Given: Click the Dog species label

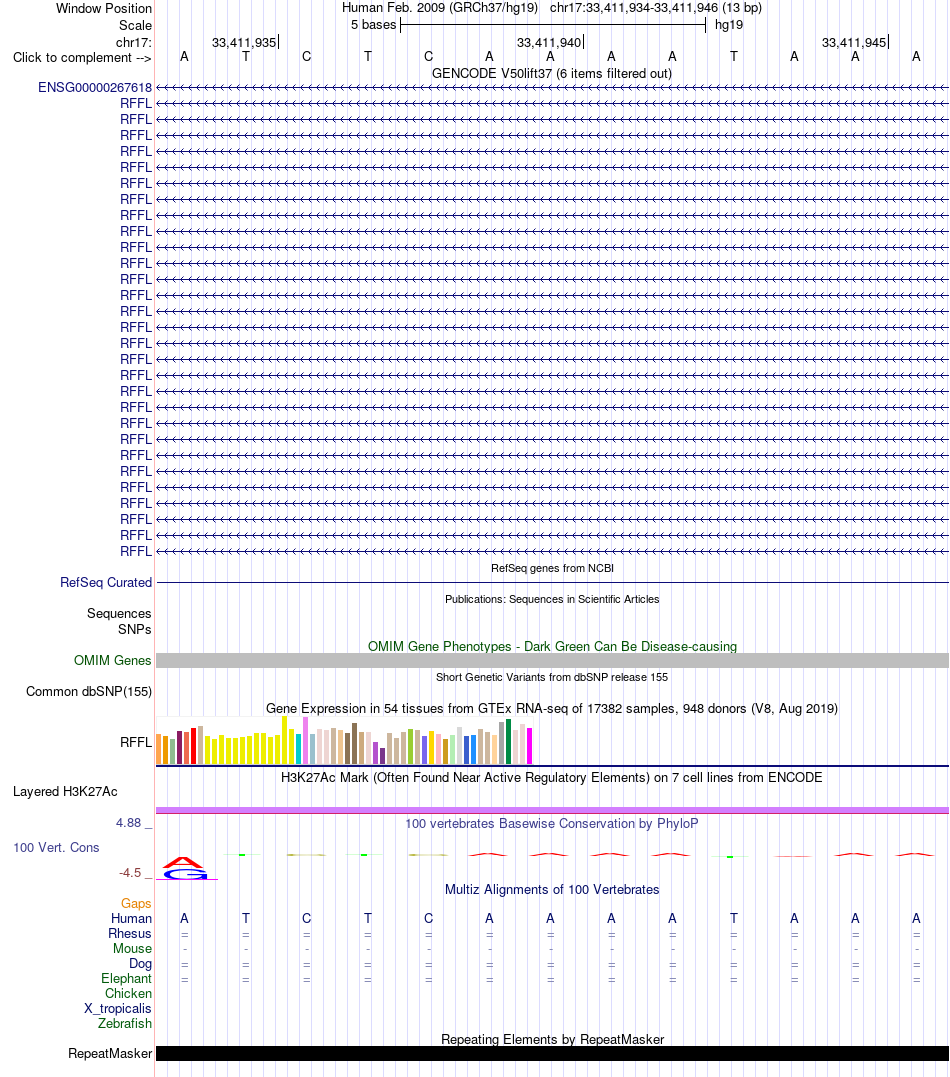Looking at the screenshot, I should [140, 964].
